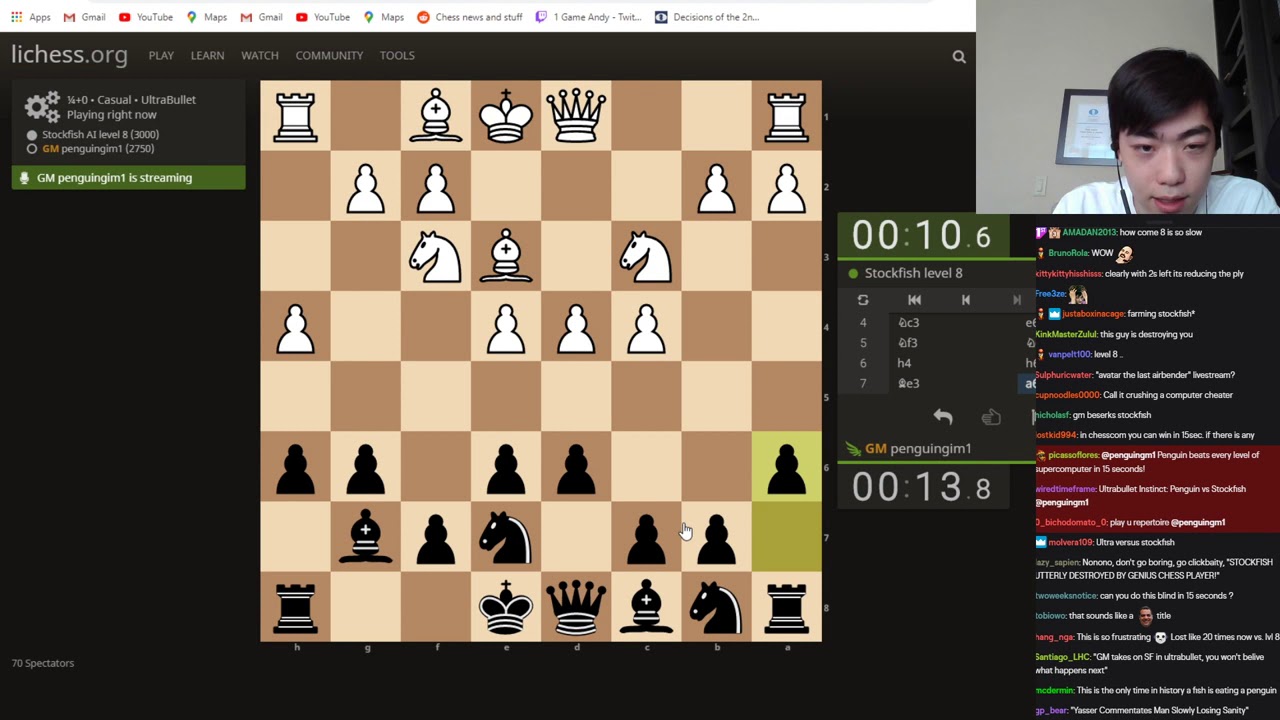
Task: Open the Apps bookmarks shortcut
Action: [31, 17]
